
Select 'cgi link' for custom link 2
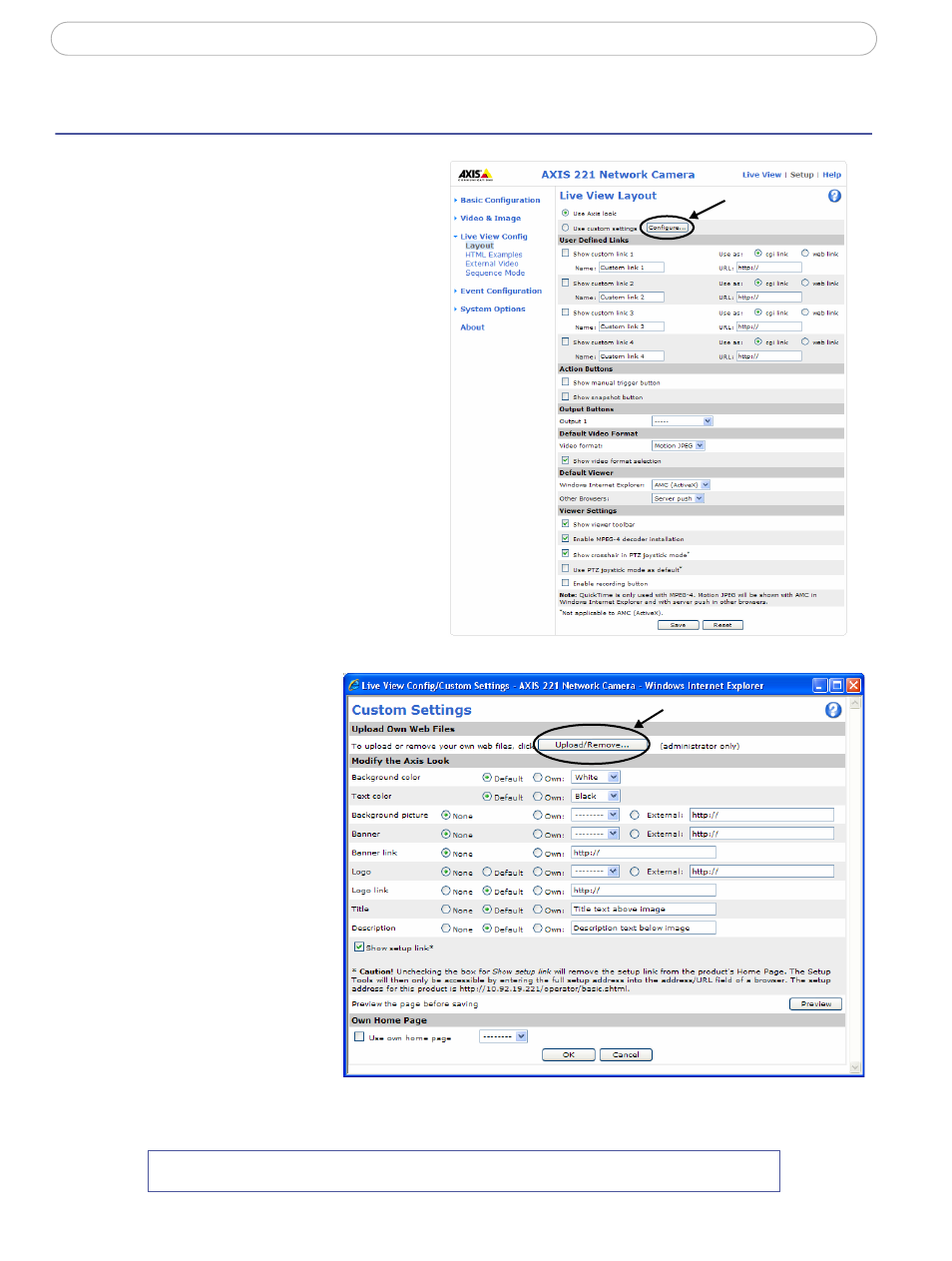(758, 283)
